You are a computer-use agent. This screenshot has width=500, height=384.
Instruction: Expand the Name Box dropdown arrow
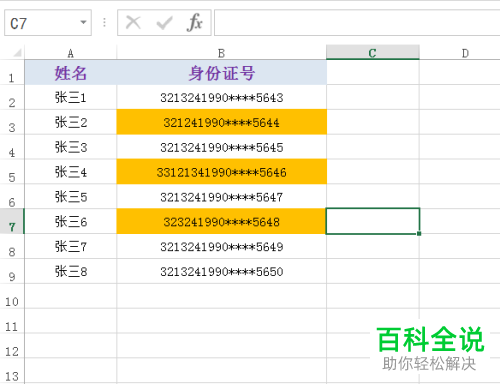pyautogui.click(x=83, y=22)
